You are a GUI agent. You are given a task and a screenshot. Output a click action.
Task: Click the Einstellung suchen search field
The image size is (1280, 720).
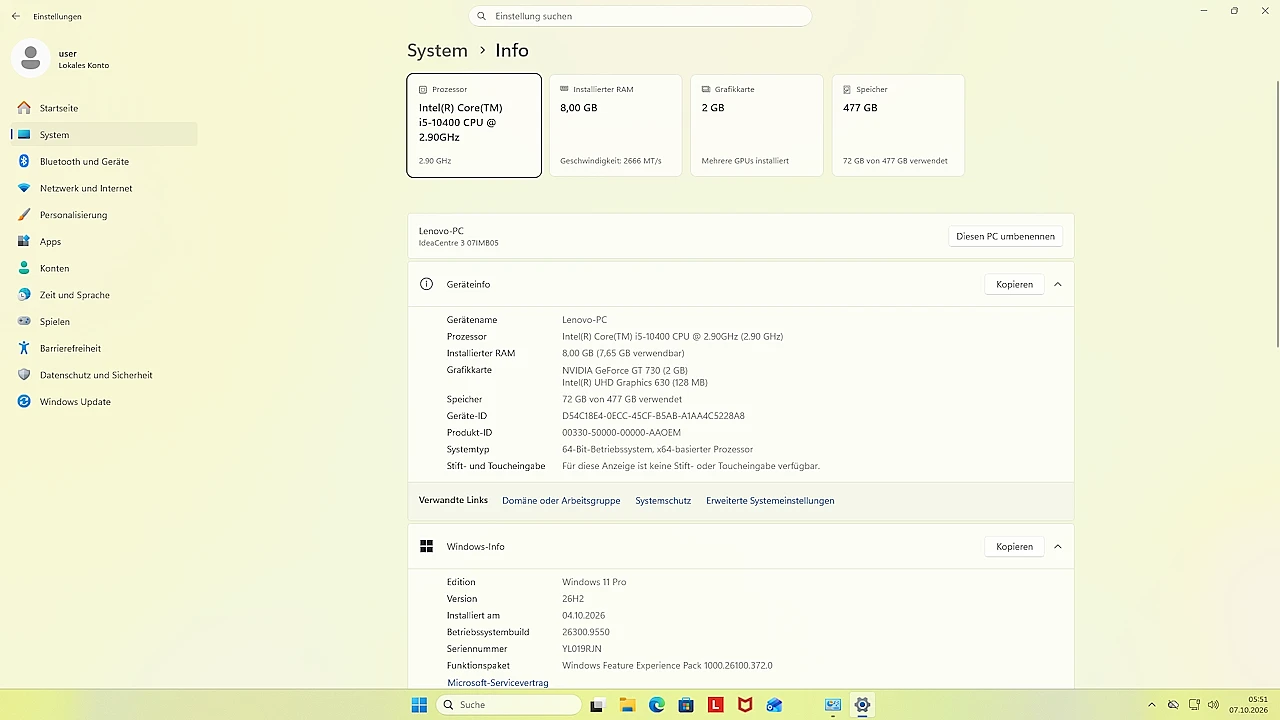click(x=640, y=16)
